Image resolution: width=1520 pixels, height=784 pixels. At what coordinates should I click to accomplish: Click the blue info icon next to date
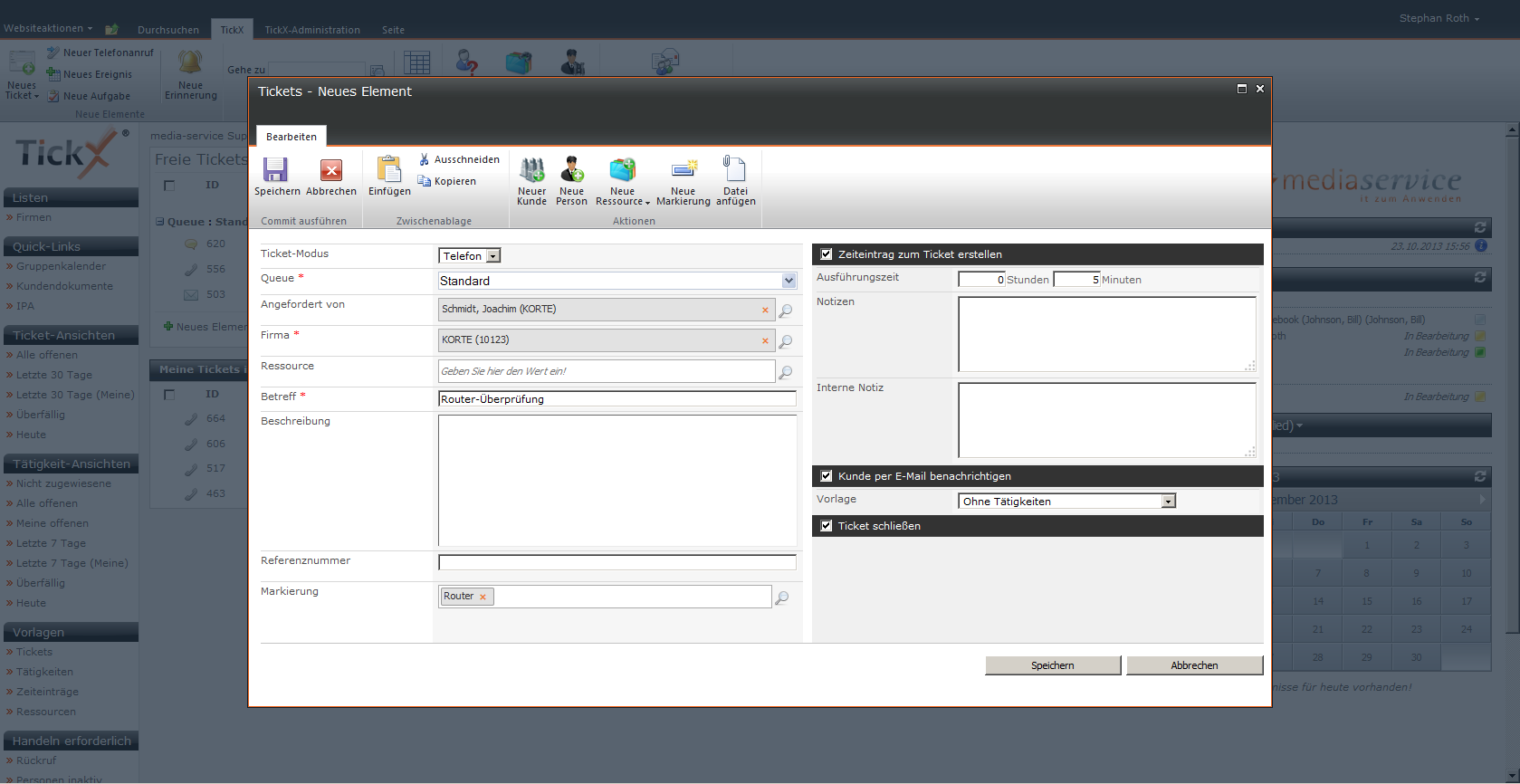point(1481,245)
